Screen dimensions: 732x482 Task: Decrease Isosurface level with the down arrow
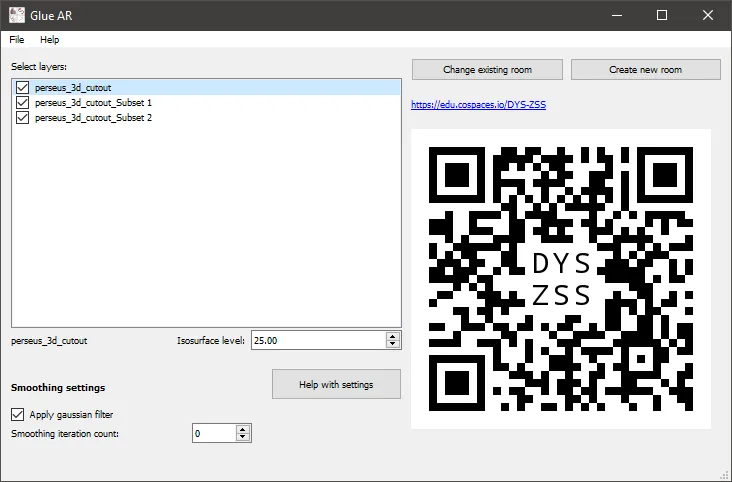pos(393,344)
